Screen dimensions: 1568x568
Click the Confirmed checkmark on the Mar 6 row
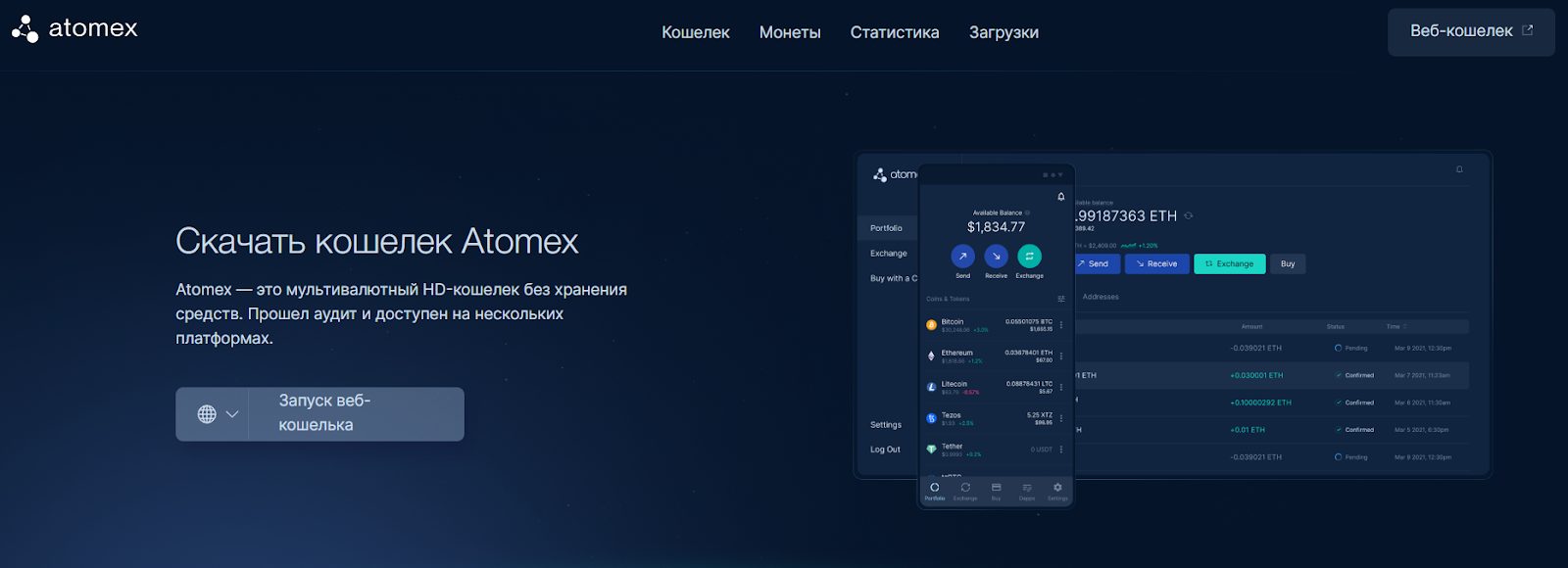click(1339, 402)
